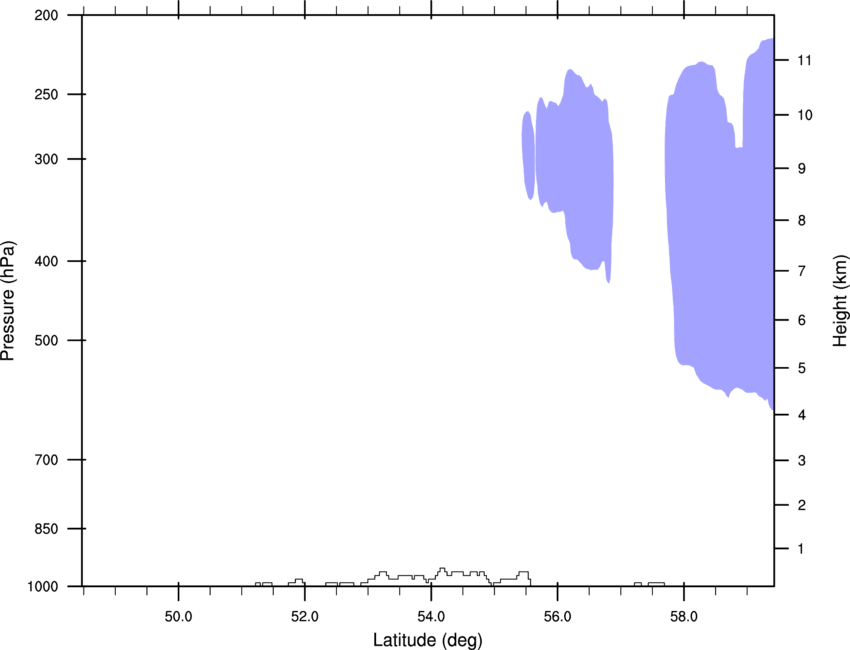Click the 11 km height label
The width and height of the screenshot is (850, 650).
(x=804, y=60)
